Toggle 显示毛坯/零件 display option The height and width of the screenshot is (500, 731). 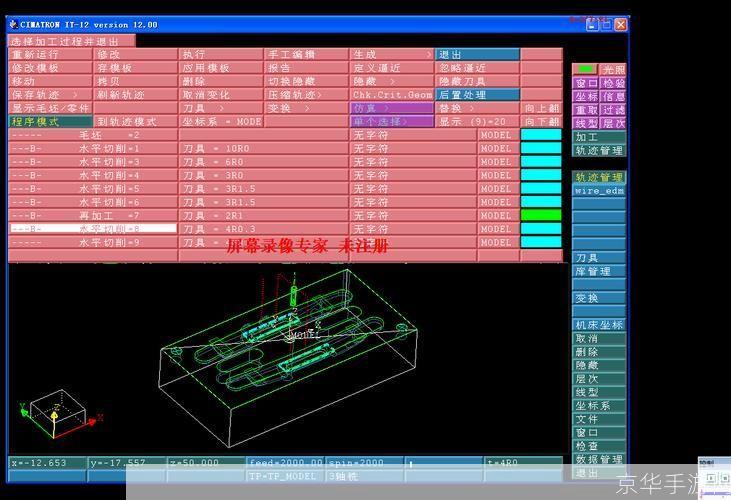[x=50, y=108]
